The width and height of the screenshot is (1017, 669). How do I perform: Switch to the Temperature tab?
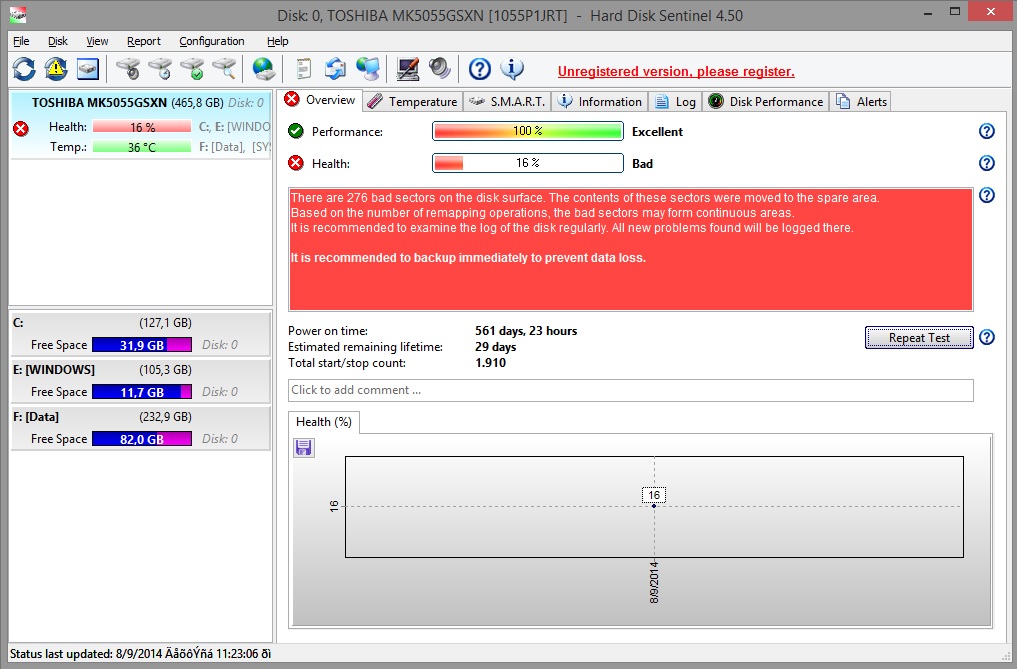pyautogui.click(x=412, y=102)
